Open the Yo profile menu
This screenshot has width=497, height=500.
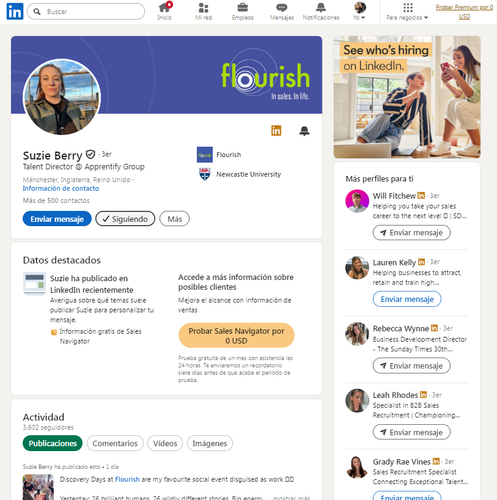coord(360,11)
